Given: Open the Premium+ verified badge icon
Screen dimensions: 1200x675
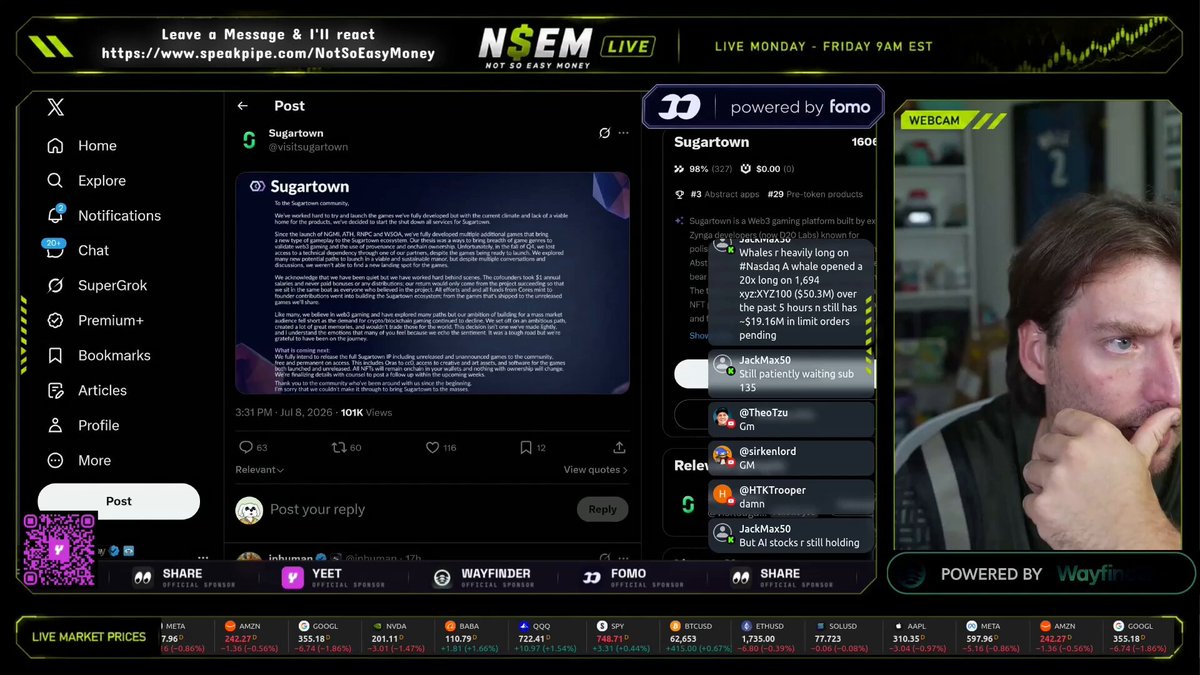Looking at the screenshot, I should (56, 320).
